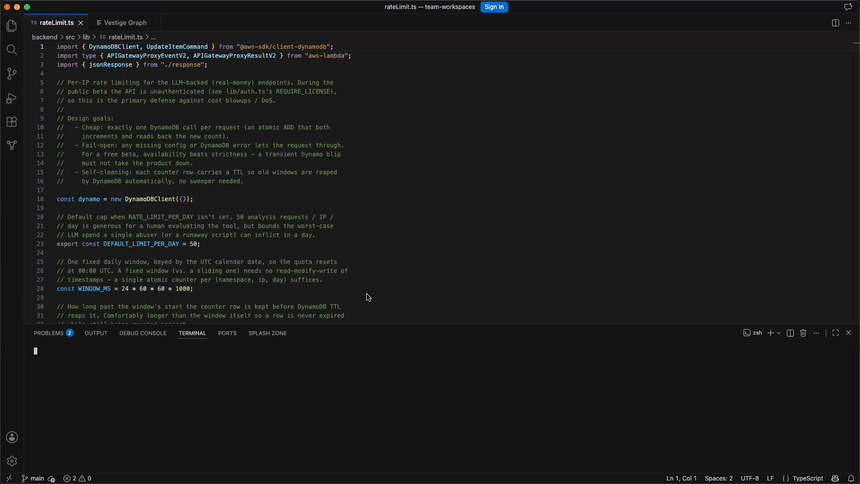Click UTF-8 encoding selector
Viewport: 860px width, 484px height.
coord(750,479)
